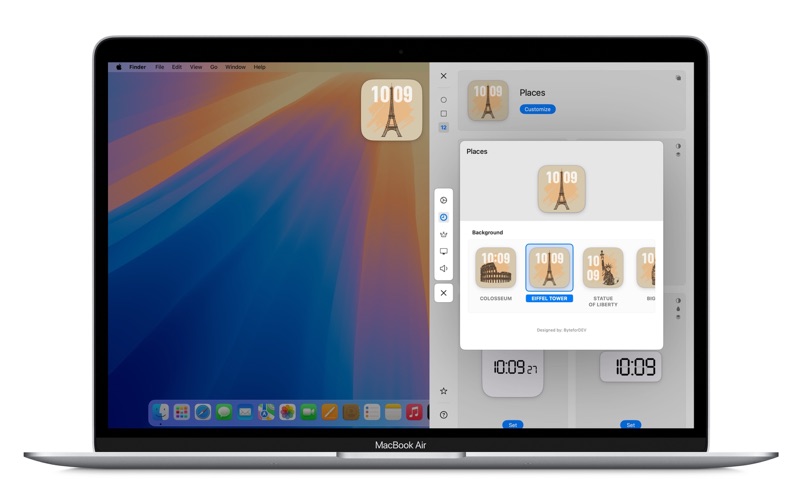The image size is (800, 500).
Task: Open the crown premium icon in toolbar
Action: click(x=443, y=234)
